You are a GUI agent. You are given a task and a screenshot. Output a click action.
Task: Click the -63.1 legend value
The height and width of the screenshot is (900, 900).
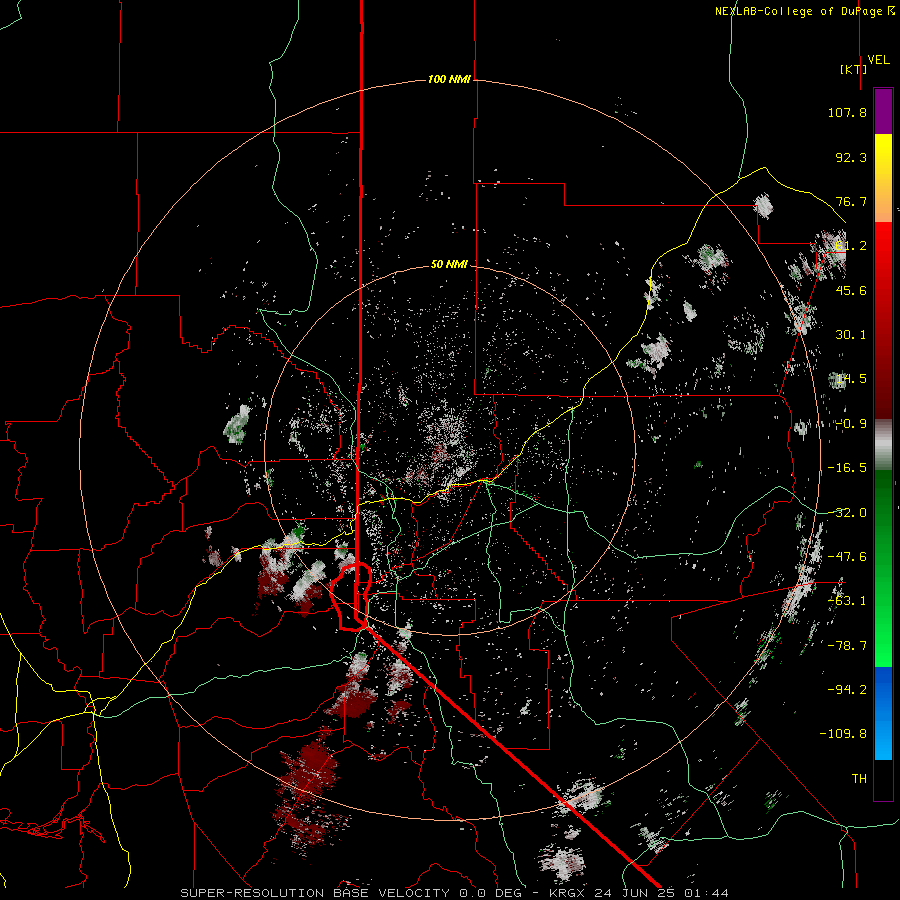tap(847, 601)
